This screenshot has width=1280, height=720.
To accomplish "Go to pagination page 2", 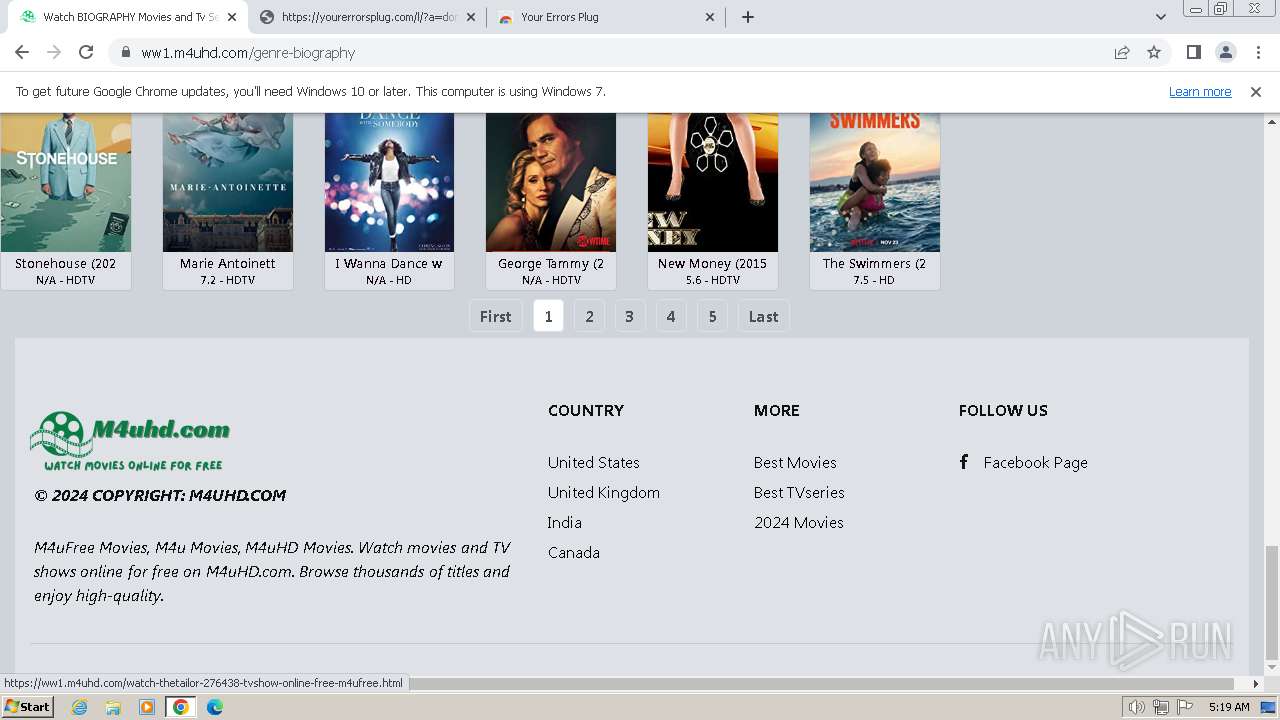I will (590, 316).
